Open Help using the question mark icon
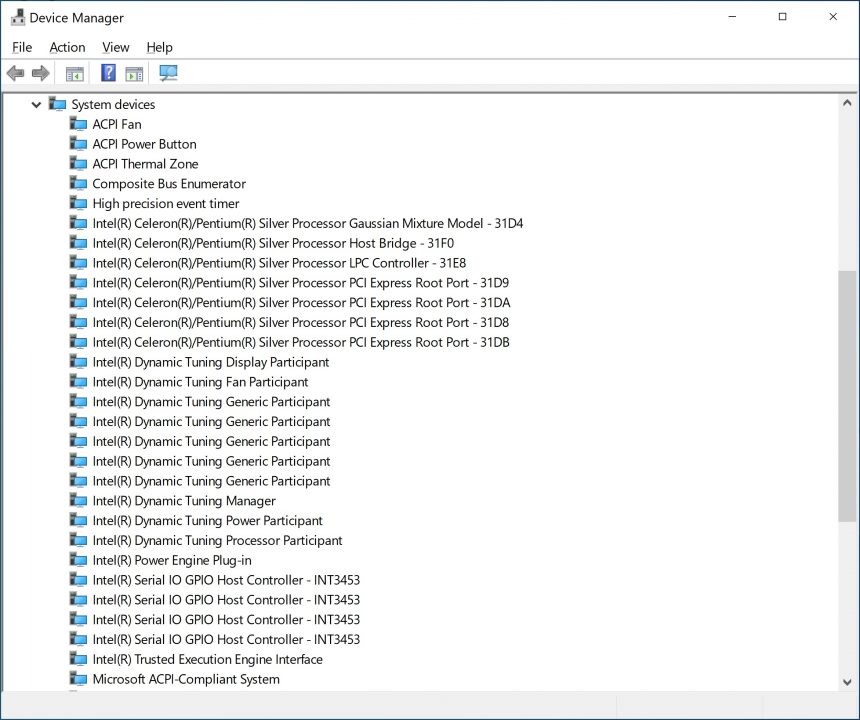The image size is (860, 720). [107, 72]
